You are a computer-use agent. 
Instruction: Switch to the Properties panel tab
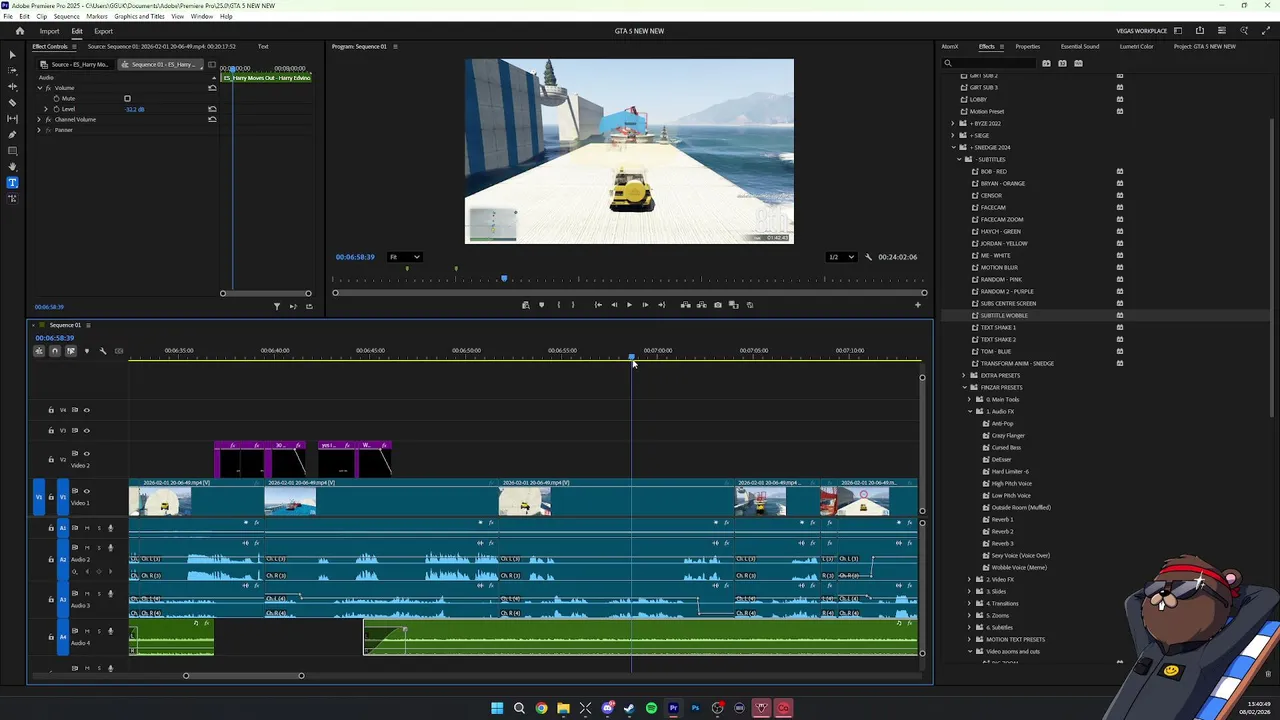[1028, 47]
